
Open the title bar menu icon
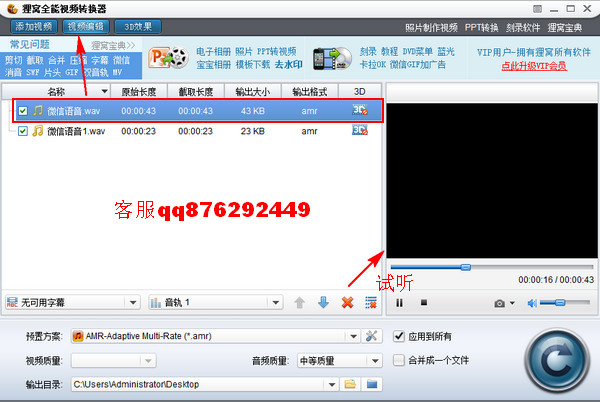click(x=538, y=9)
